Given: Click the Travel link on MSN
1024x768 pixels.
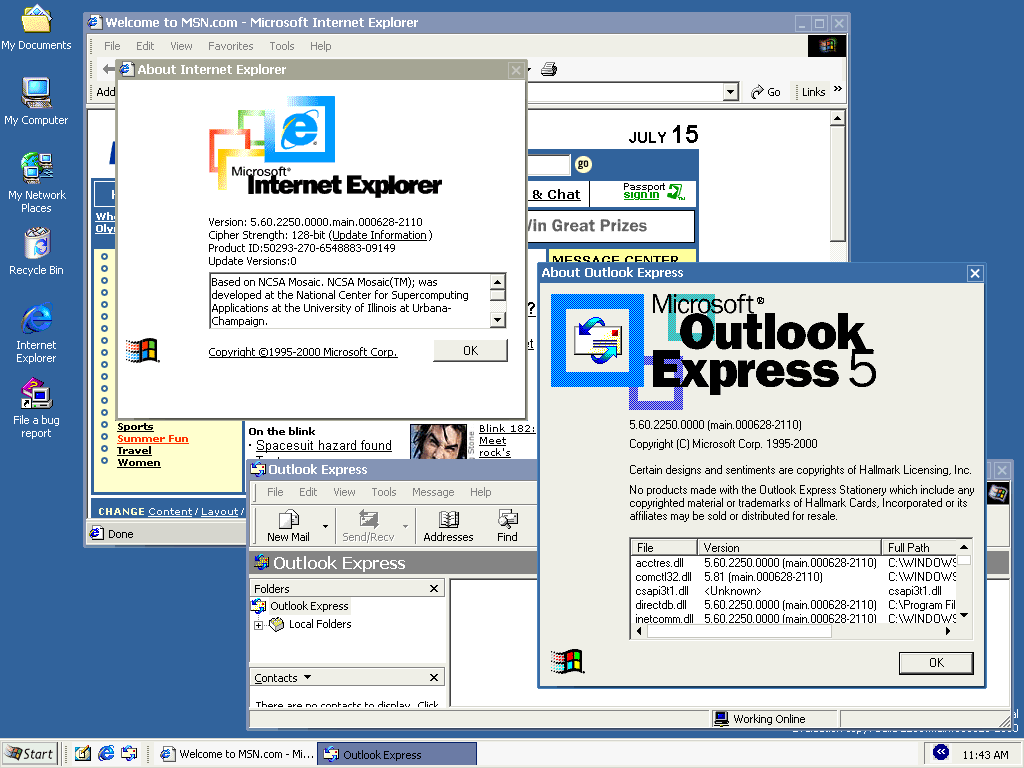Looking at the screenshot, I should coord(134,451).
